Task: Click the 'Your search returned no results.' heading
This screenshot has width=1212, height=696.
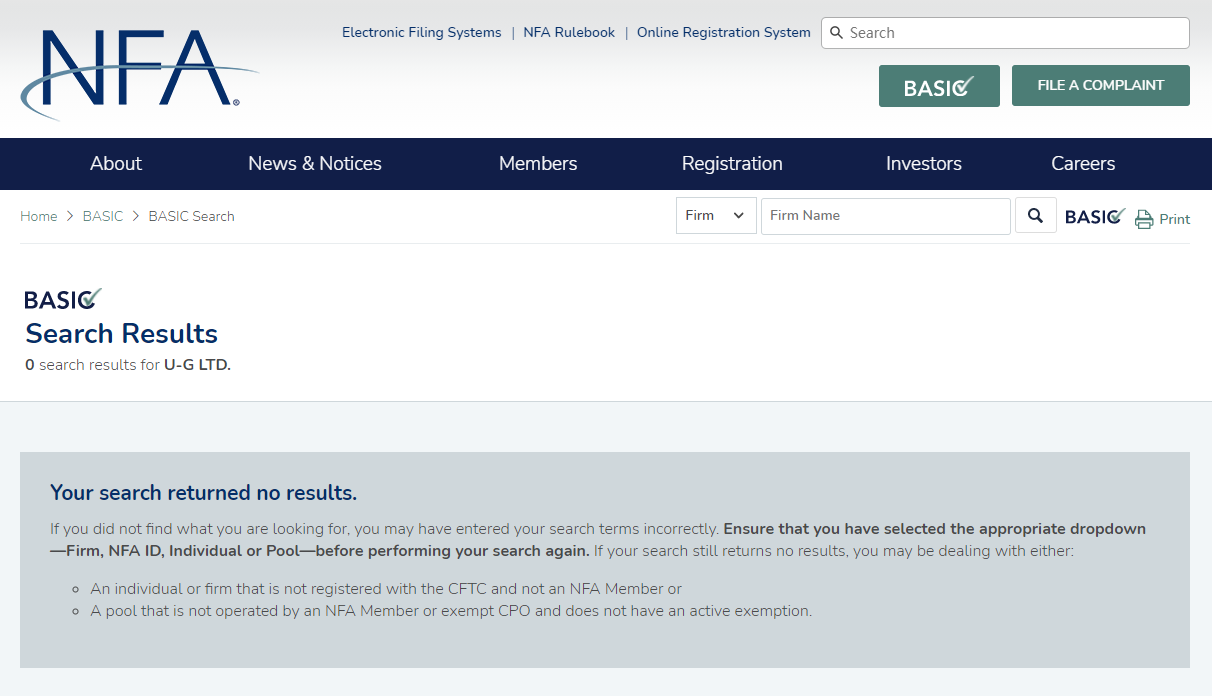Action: pyautogui.click(x=203, y=493)
